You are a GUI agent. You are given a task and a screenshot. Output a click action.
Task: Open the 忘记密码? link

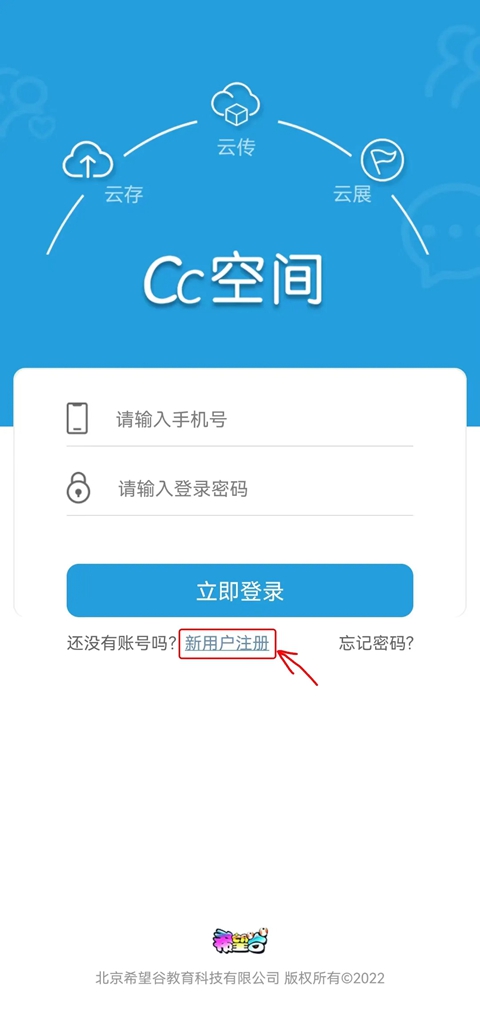point(377,643)
